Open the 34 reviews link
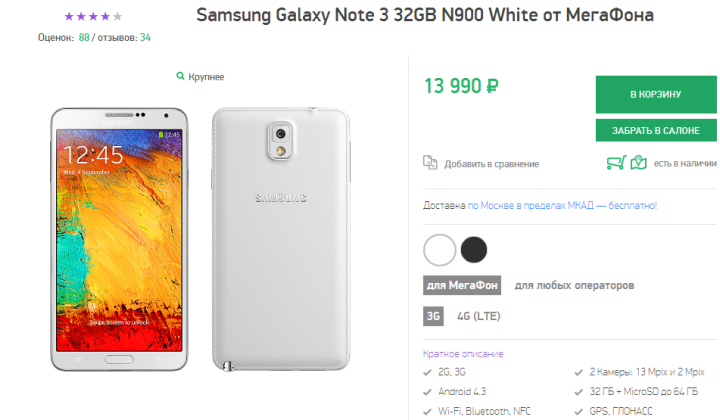Image resolution: width=720 pixels, height=420 pixels. 146,38
